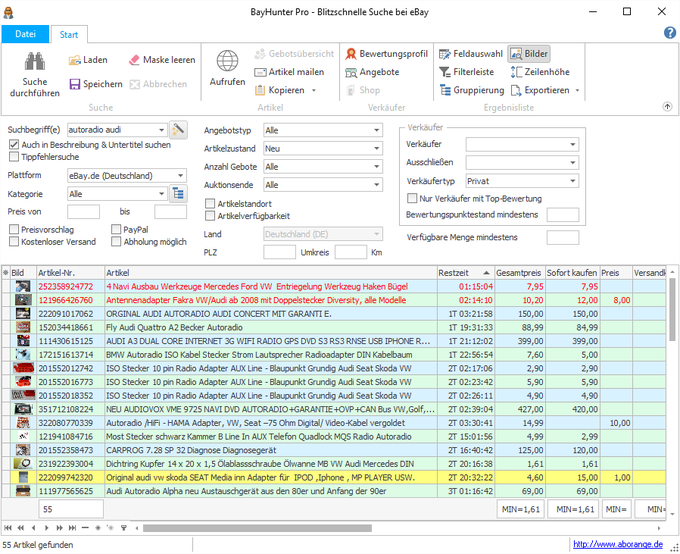Open the Auktionsende dropdown
This screenshot has height=554, width=680.
tap(376, 185)
